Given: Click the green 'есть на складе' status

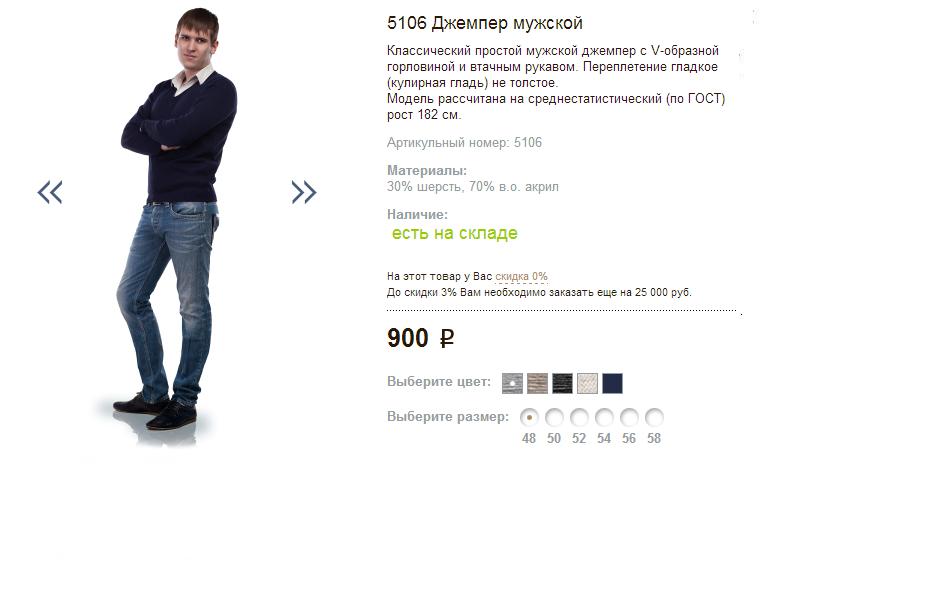Looking at the screenshot, I should [x=455, y=233].
